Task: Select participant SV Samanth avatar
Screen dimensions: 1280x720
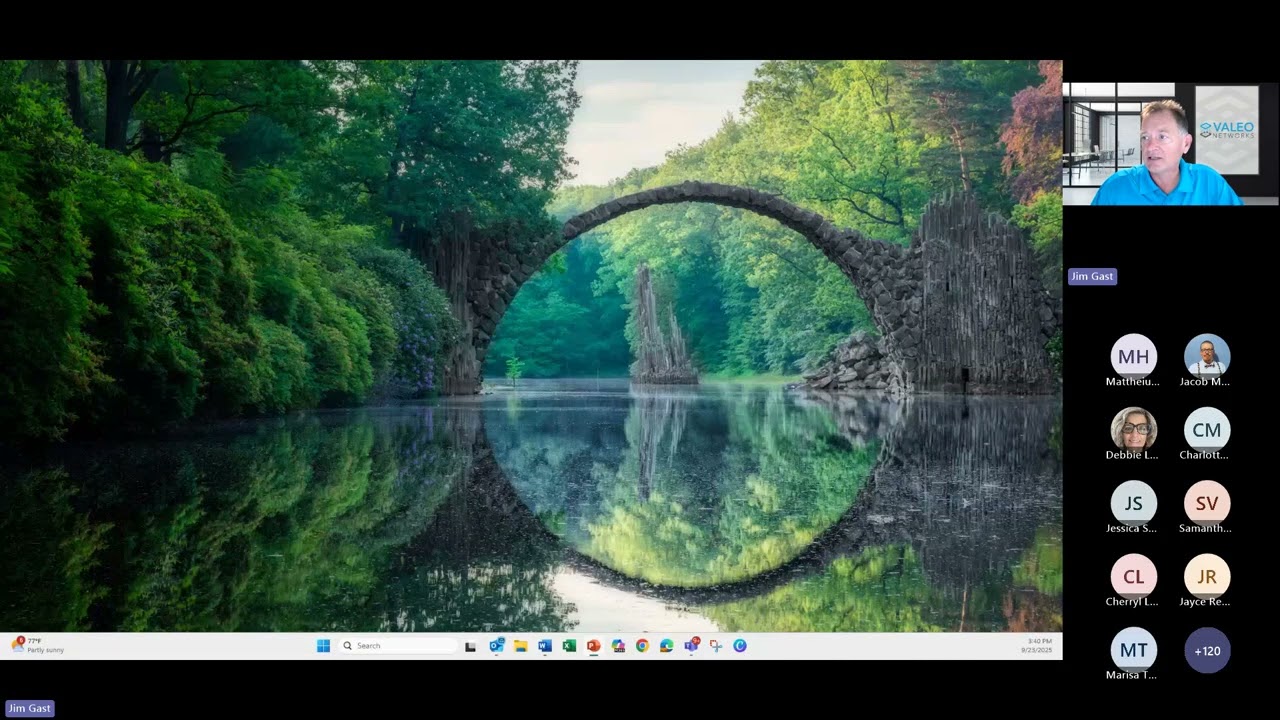Action: (x=1207, y=503)
